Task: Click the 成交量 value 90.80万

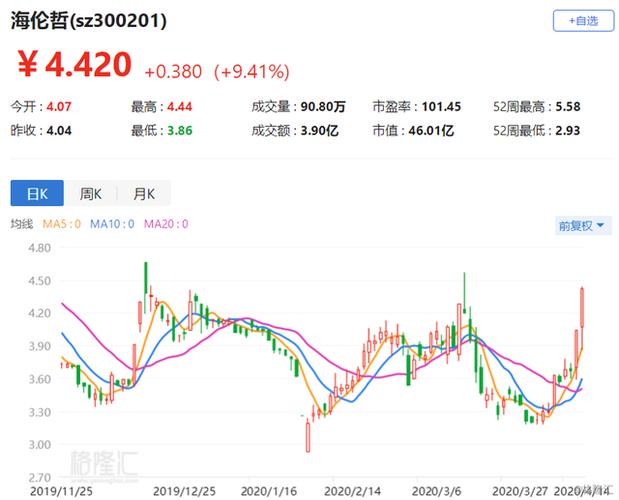Action: 323,107
